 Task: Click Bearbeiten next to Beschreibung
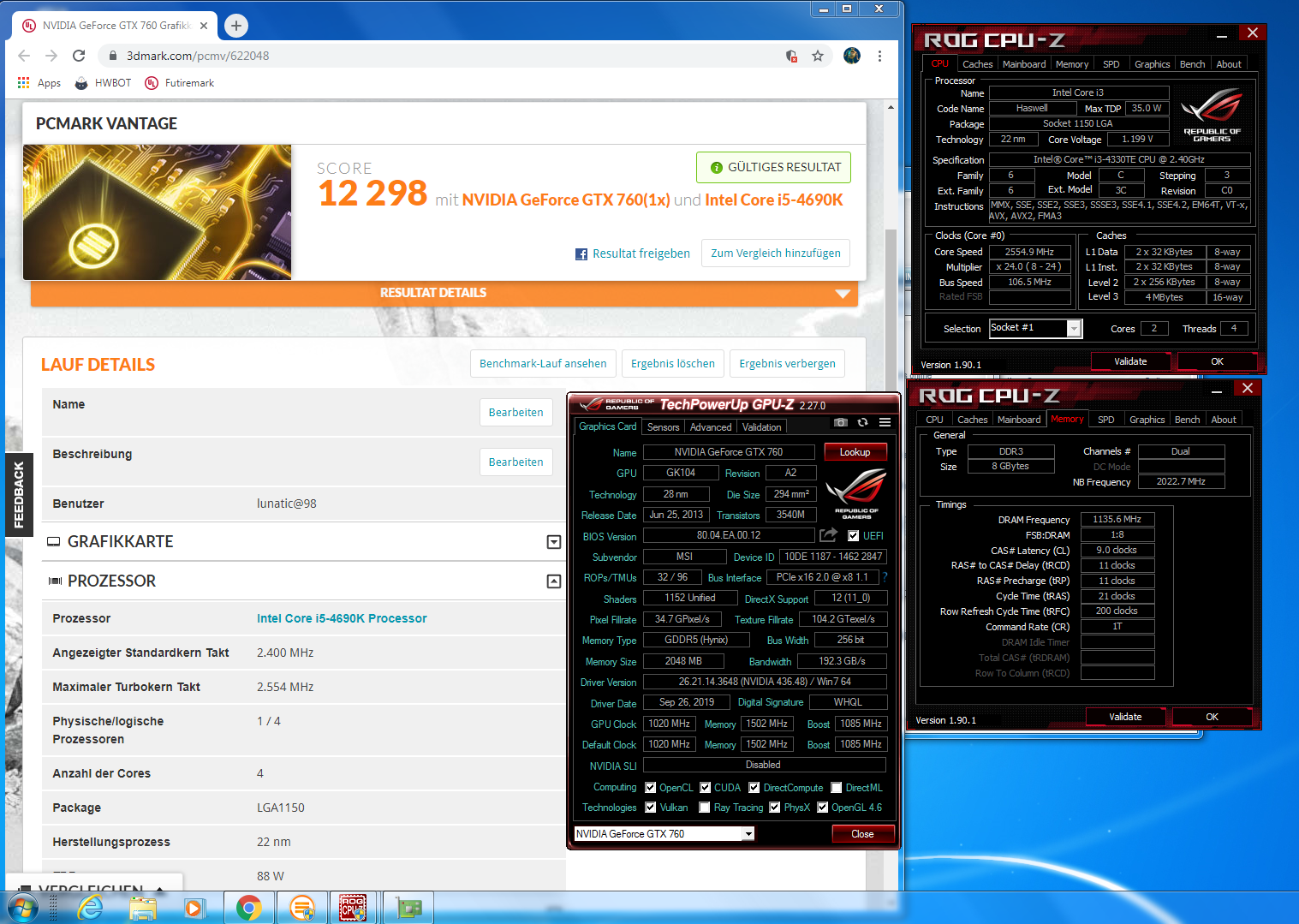[x=515, y=462]
